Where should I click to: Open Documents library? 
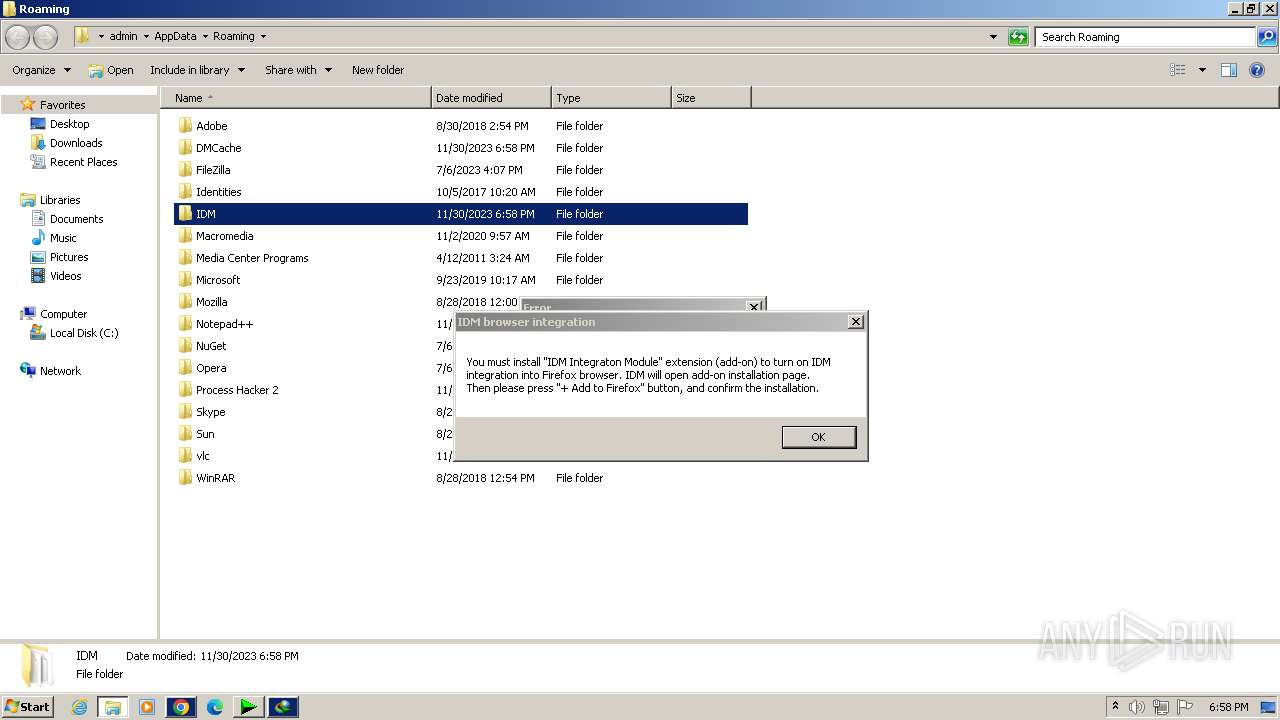(x=76, y=219)
